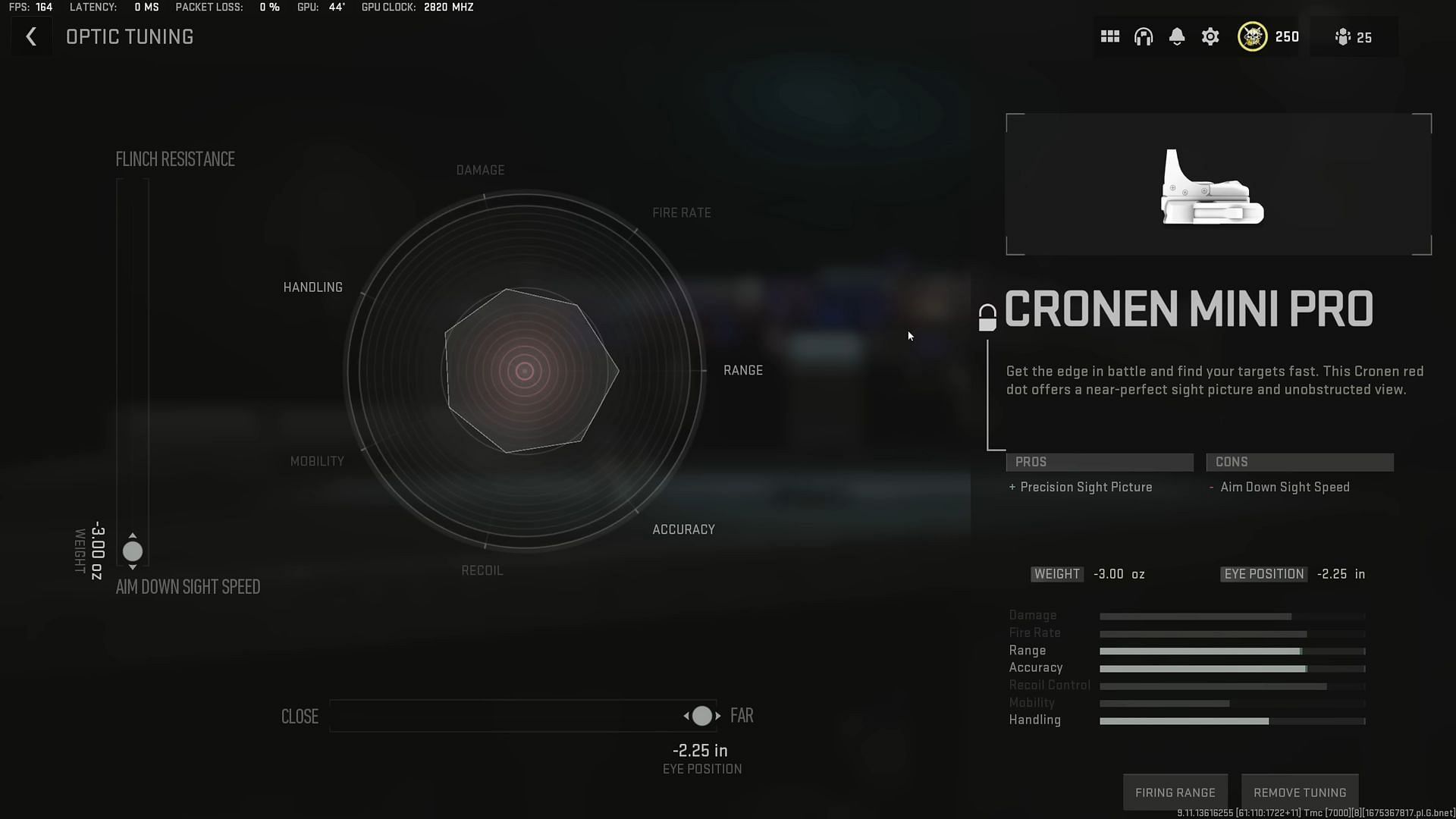Viewport: 1456px width, 819px height.
Task: Click the back arrow to exit tuning
Action: click(x=30, y=36)
